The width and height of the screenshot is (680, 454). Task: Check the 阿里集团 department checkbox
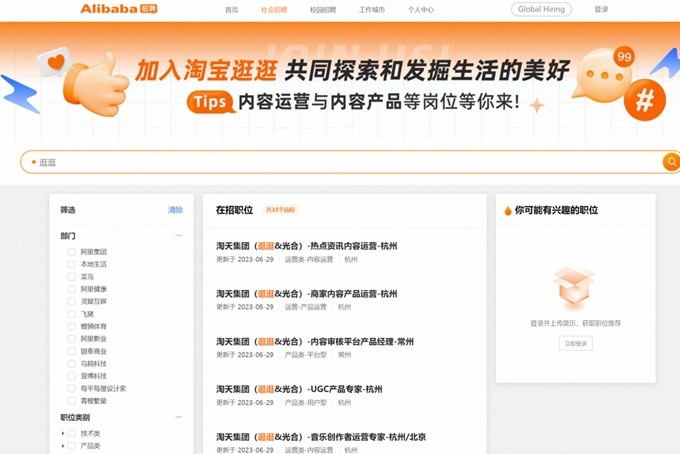coord(72,252)
